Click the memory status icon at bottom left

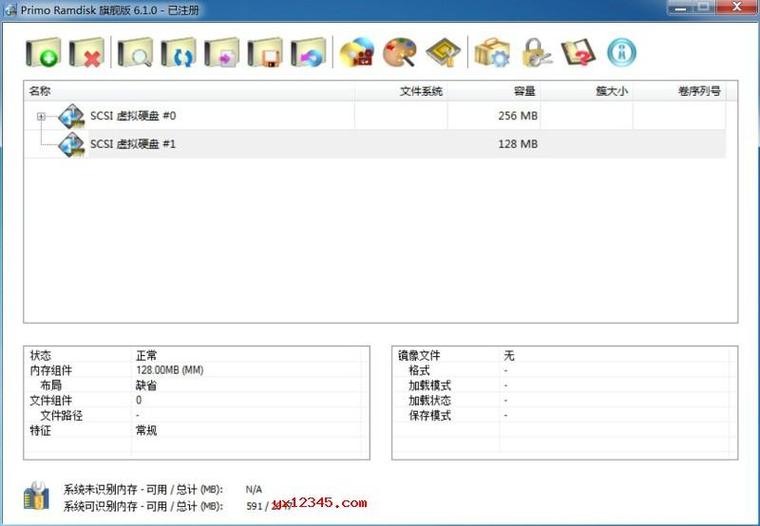(x=36, y=496)
